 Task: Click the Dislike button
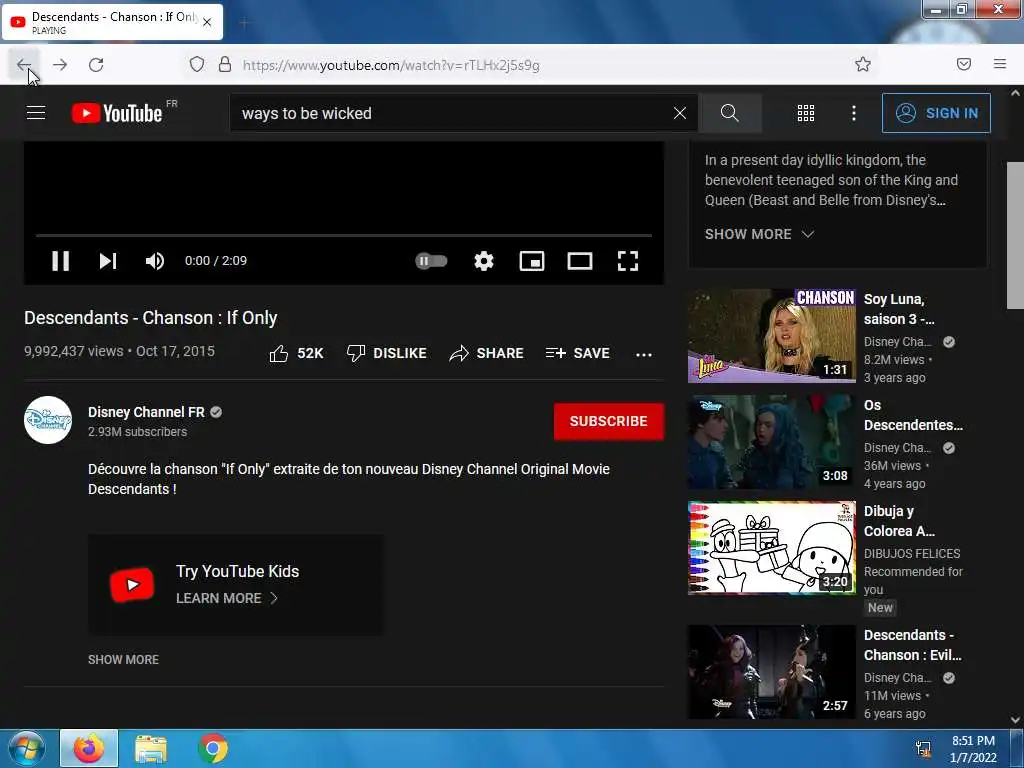pos(387,353)
